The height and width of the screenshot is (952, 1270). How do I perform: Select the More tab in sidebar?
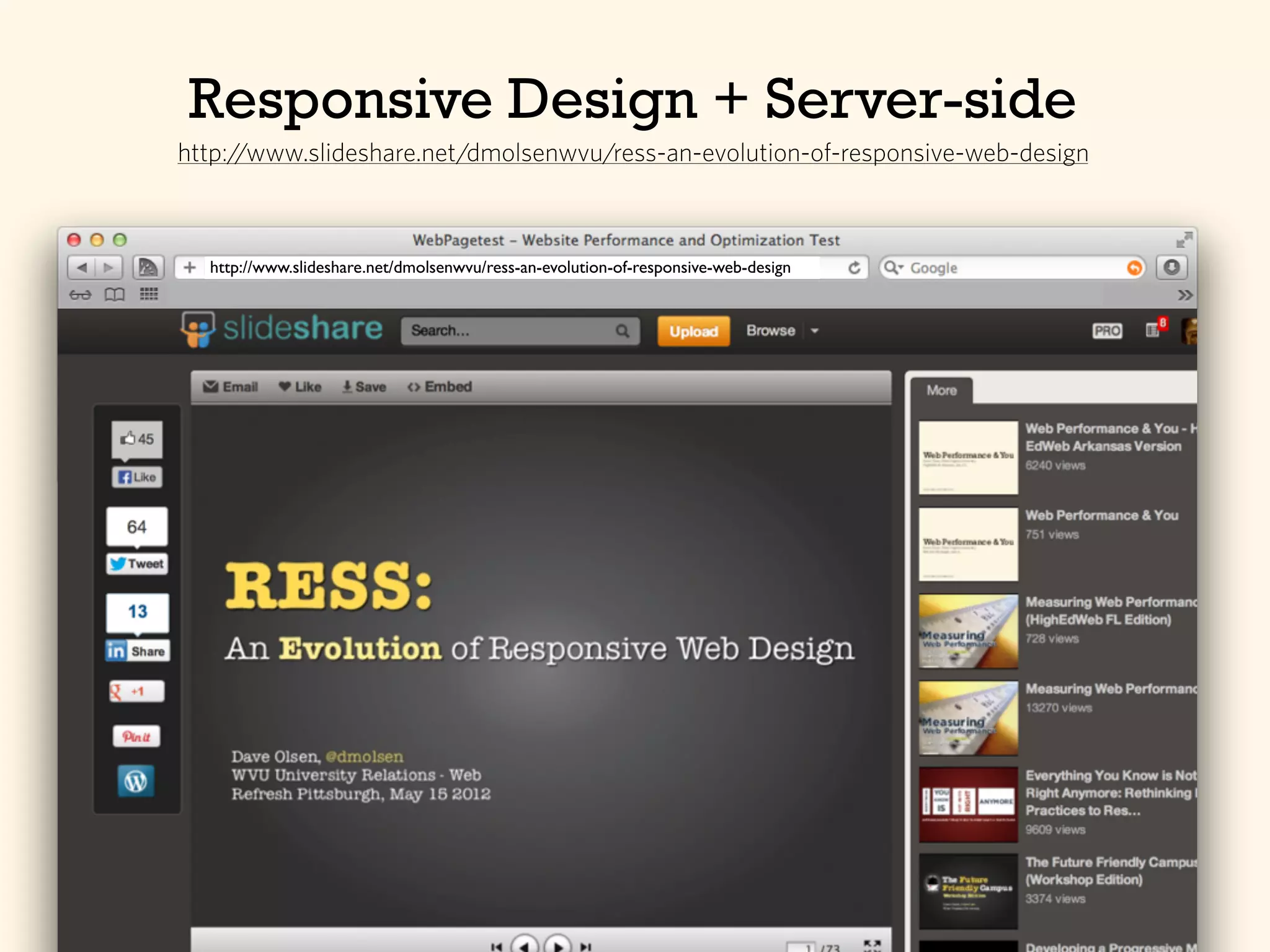(x=941, y=390)
